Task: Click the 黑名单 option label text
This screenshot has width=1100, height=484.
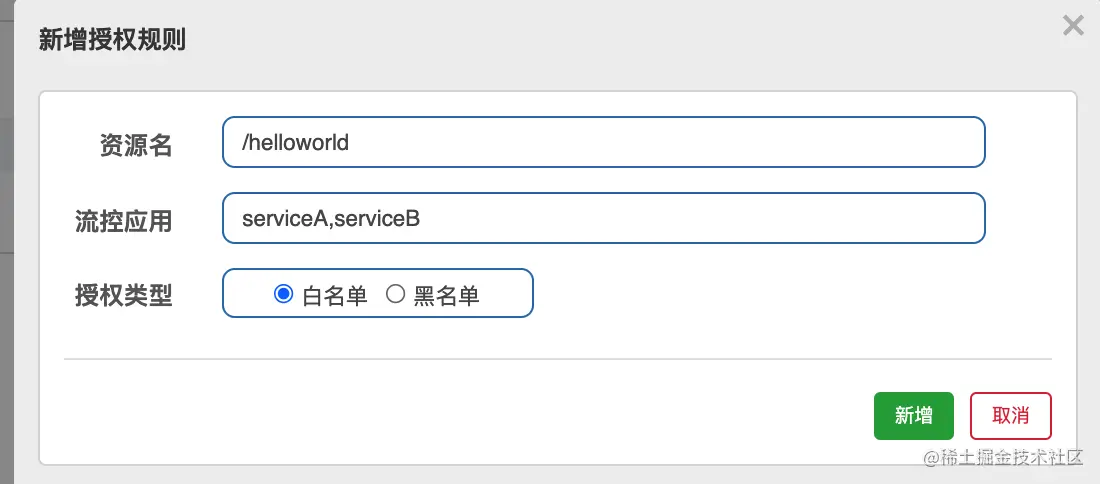Action: (x=447, y=295)
